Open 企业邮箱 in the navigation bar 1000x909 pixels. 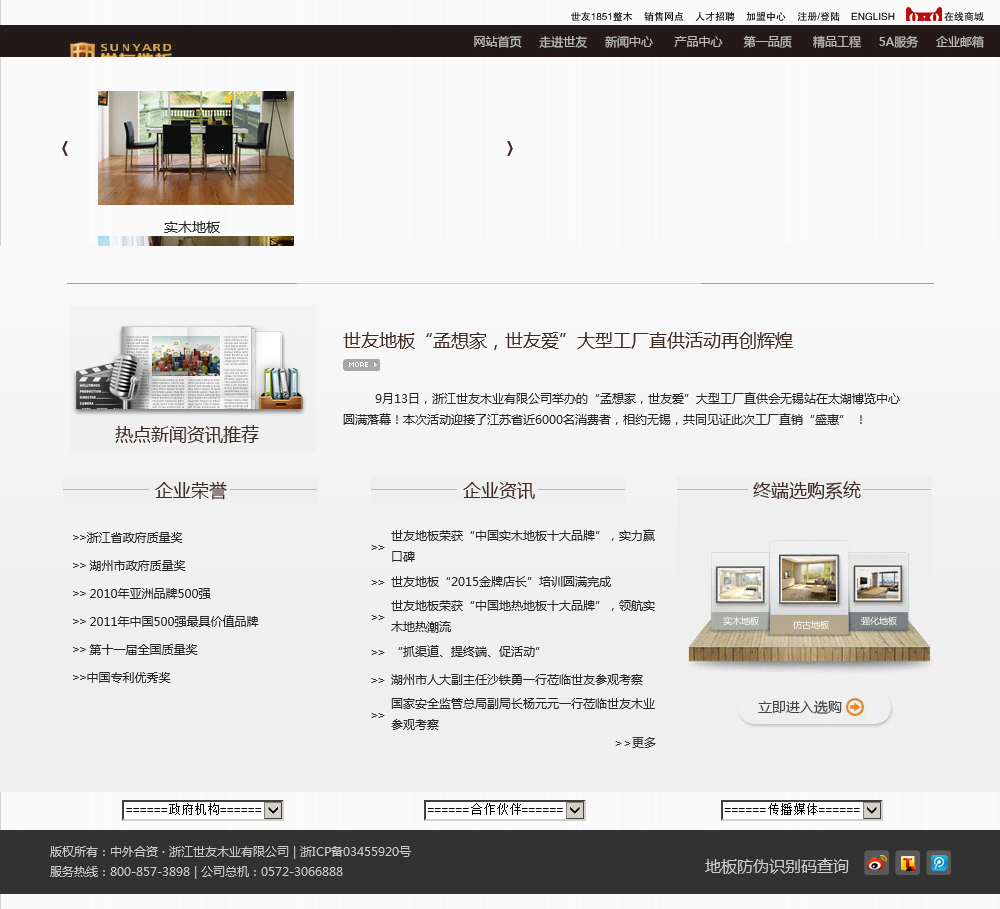pyautogui.click(x=960, y=42)
